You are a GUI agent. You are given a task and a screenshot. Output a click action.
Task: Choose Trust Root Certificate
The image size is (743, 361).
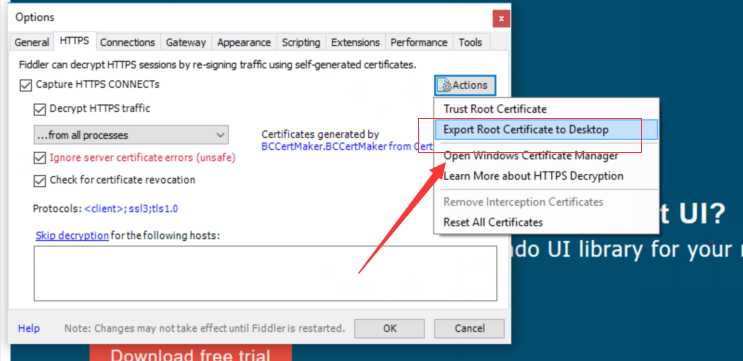pyautogui.click(x=546, y=109)
